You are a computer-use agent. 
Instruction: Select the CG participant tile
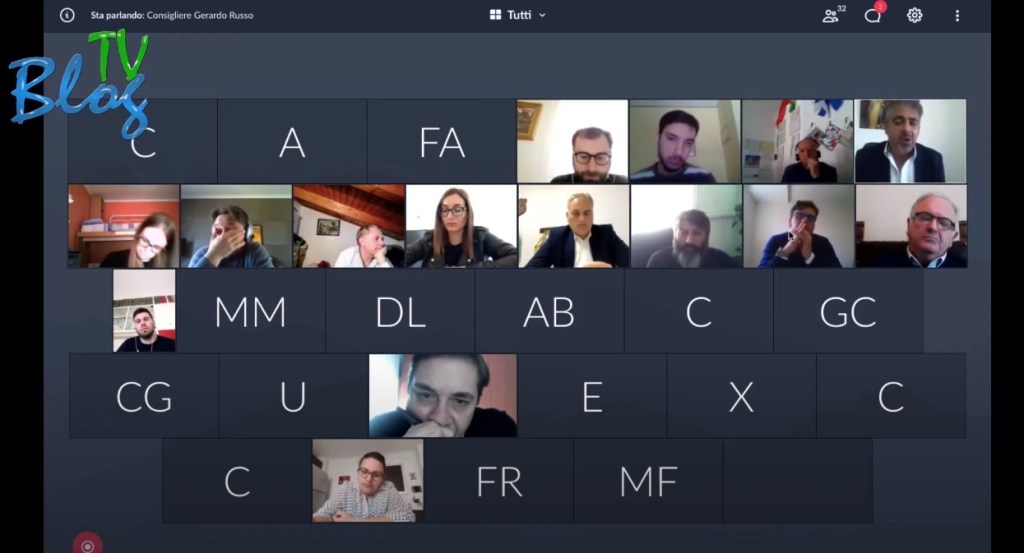point(144,396)
